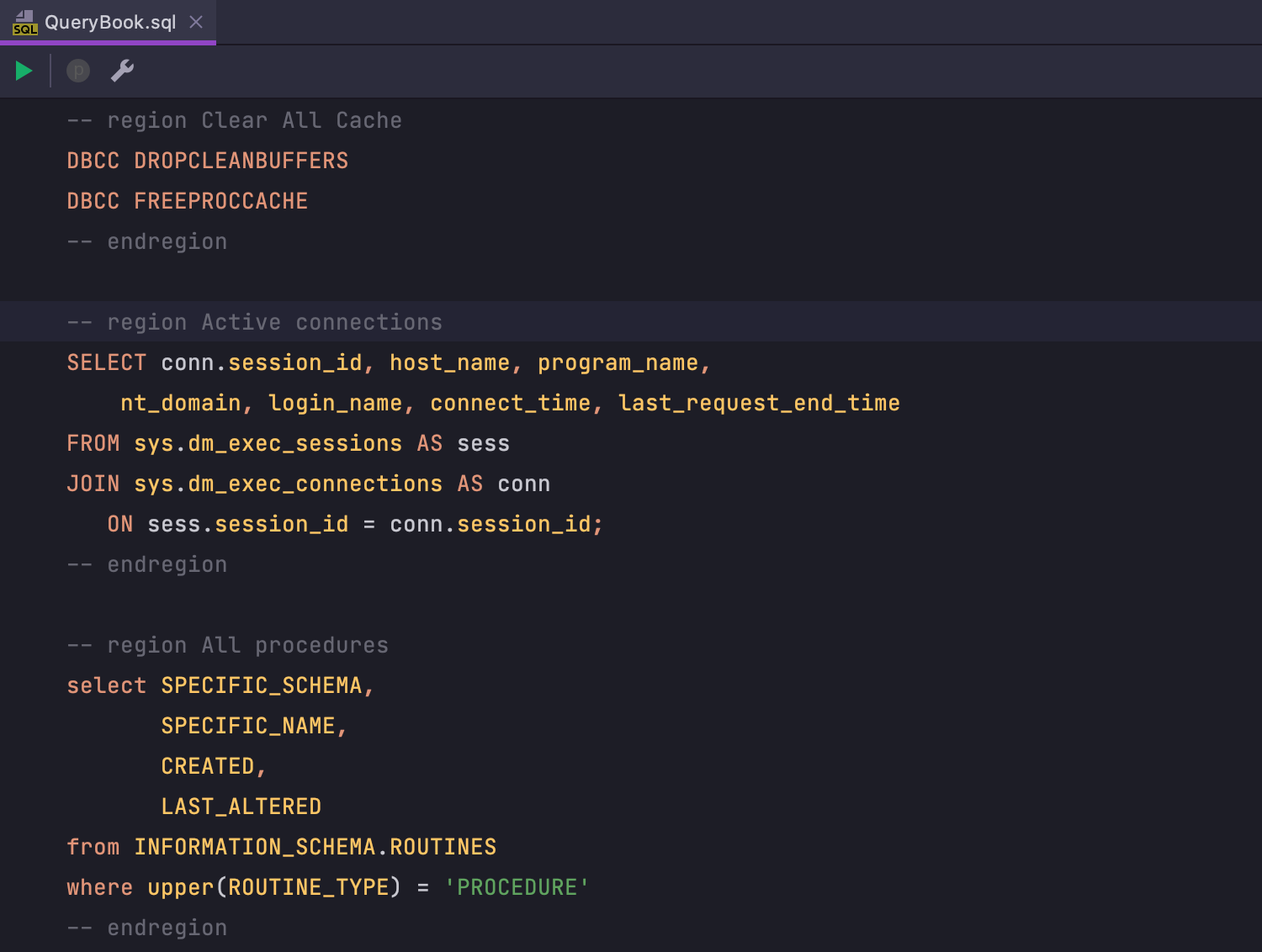Switch to the QueryBook.sql tab
The height and width of the screenshot is (952, 1262).
(x=109, y=22)
